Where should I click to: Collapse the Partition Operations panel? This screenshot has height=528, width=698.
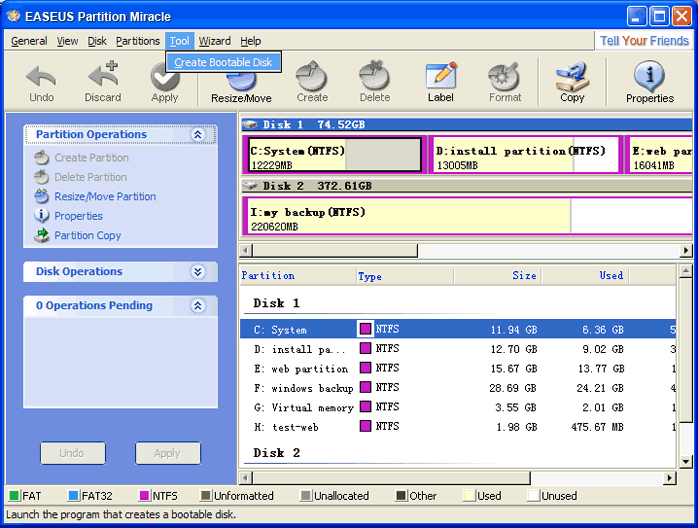tap(198, 134)
